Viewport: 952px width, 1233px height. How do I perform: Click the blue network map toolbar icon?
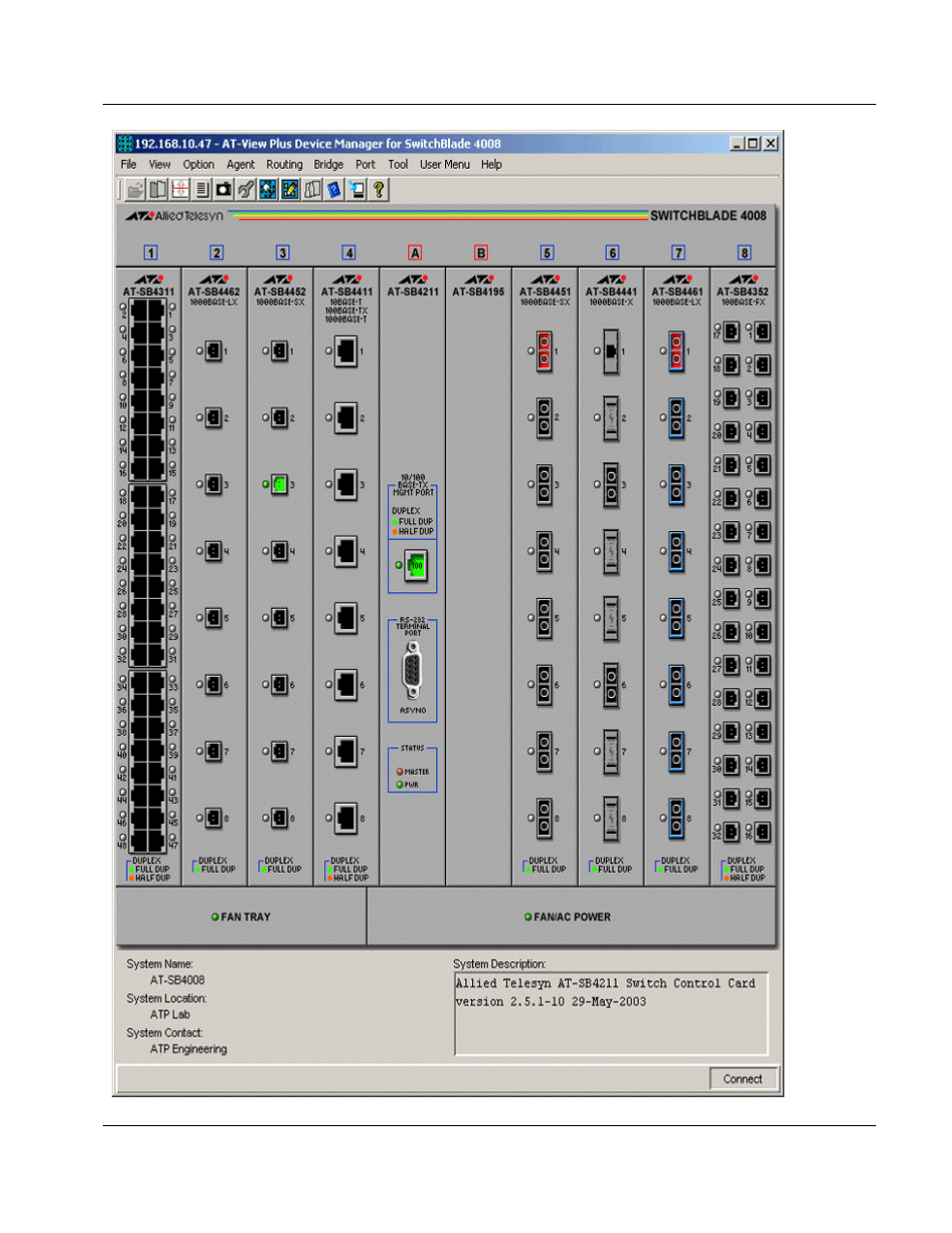click(267, 190)
